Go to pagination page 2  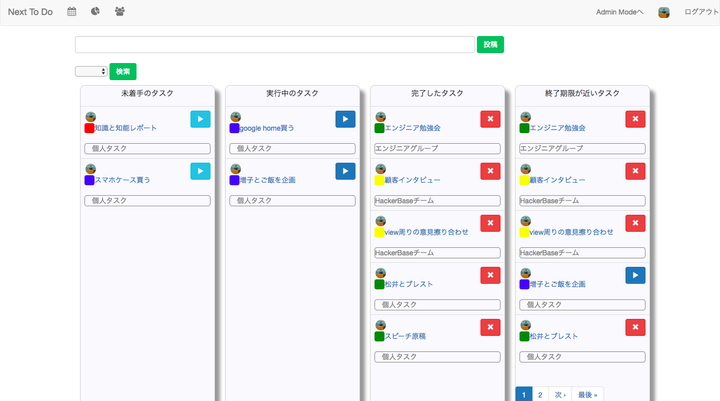tap(540, 395)
